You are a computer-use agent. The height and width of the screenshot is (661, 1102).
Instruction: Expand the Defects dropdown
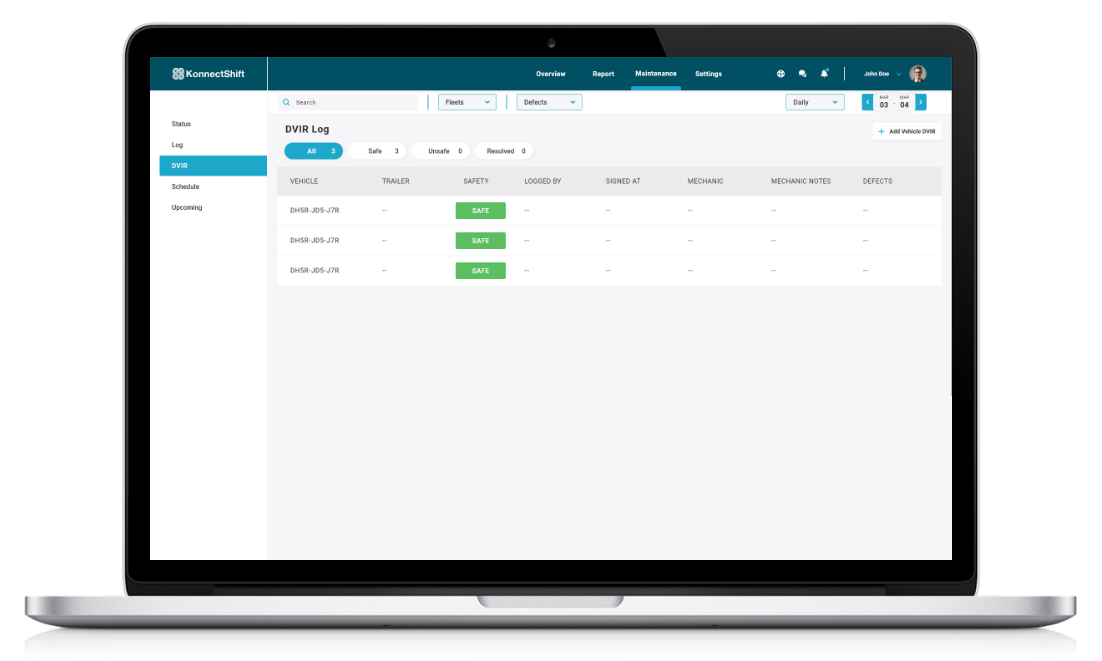coord(549,102)
